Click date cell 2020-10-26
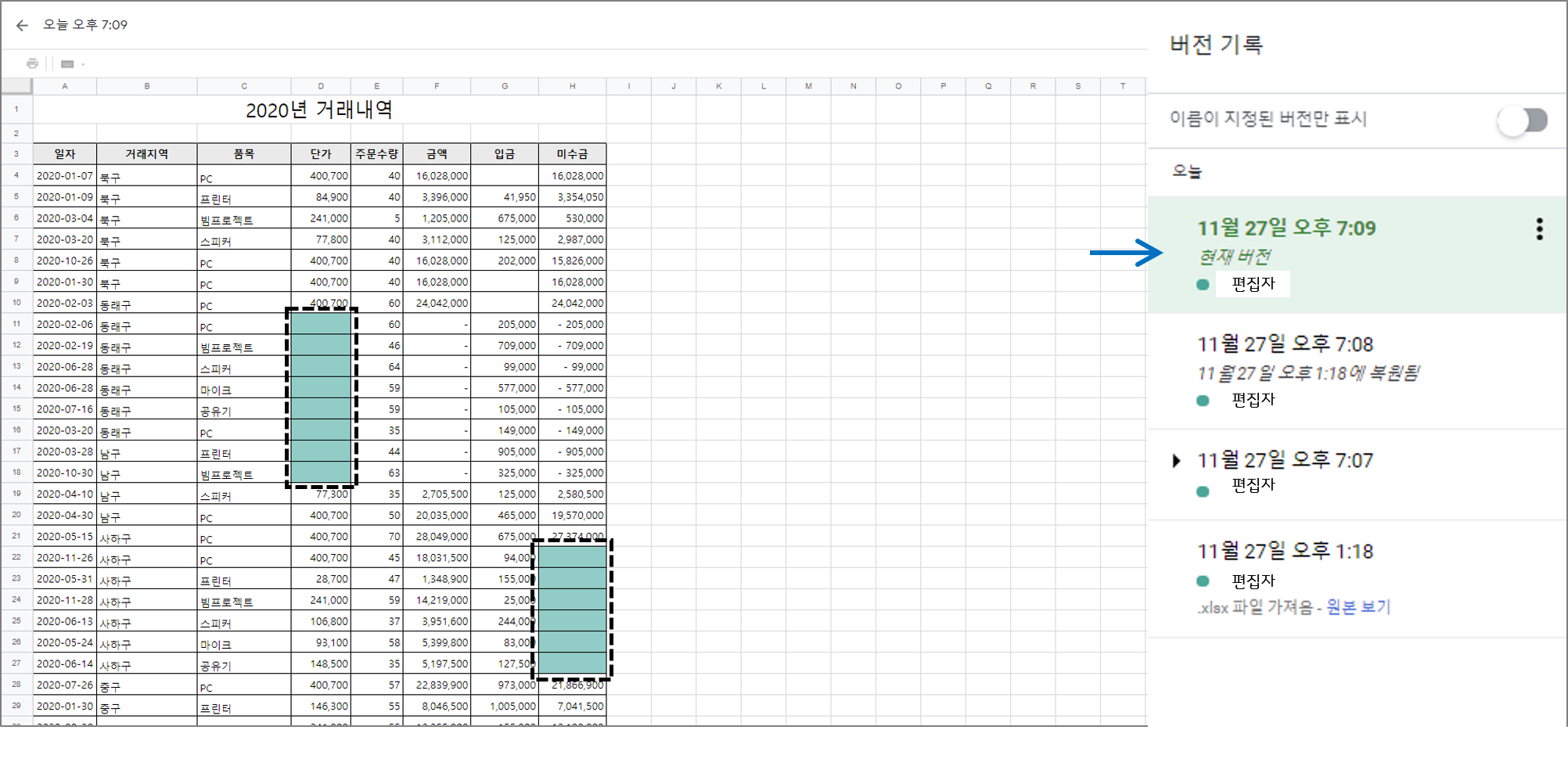The height and width of the screenshot is (784, 1568). point(65,261)
